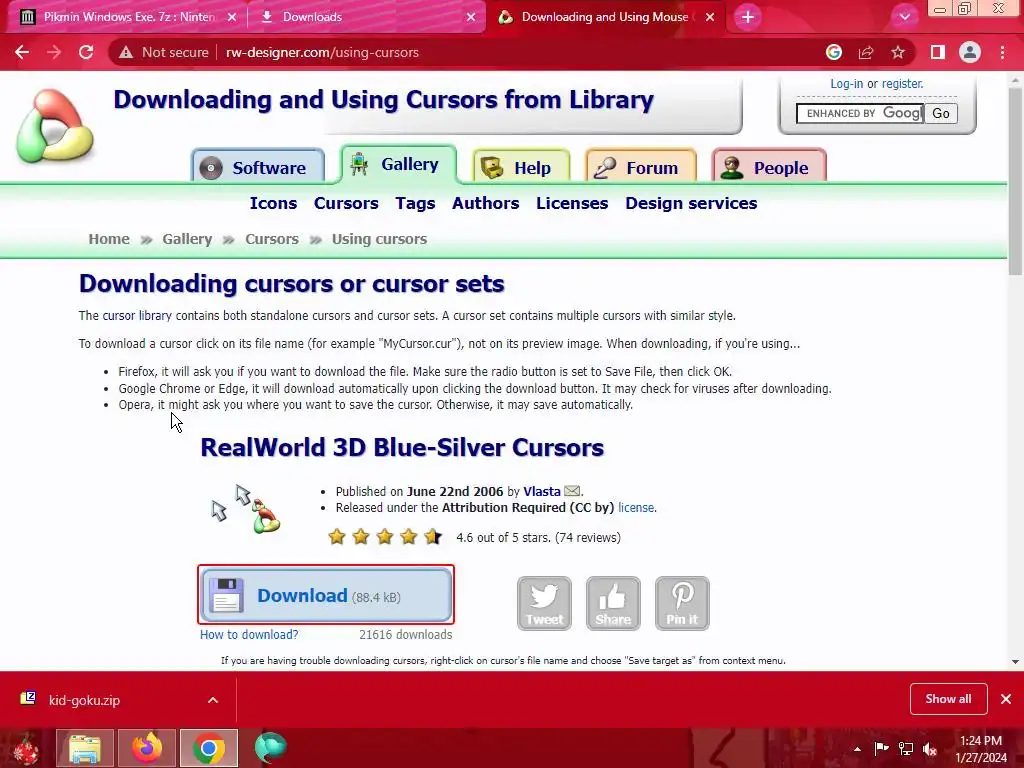Open the Software section tab

[x=258, y=167]
